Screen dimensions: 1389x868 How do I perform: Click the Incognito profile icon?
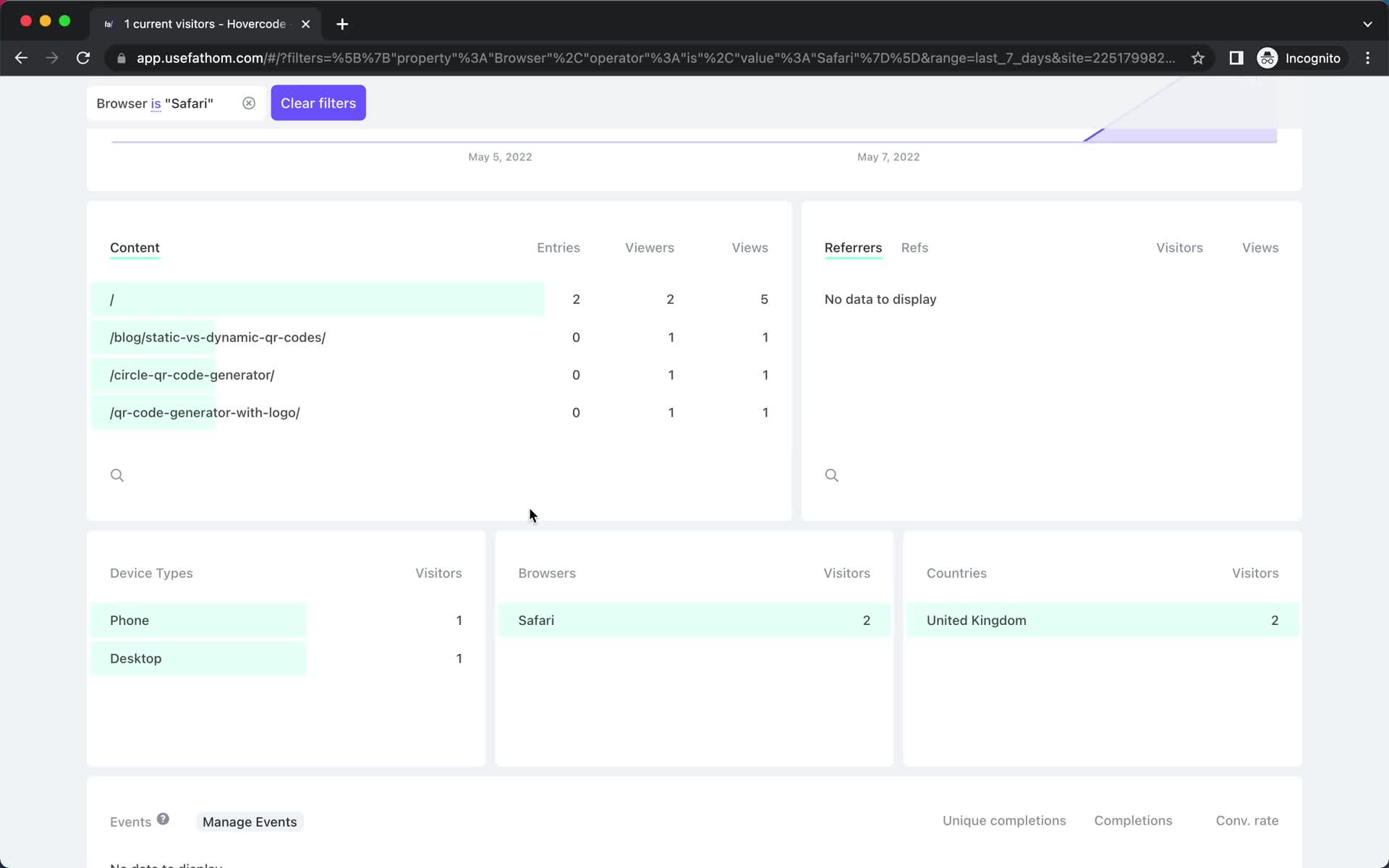pos(1267,57)
